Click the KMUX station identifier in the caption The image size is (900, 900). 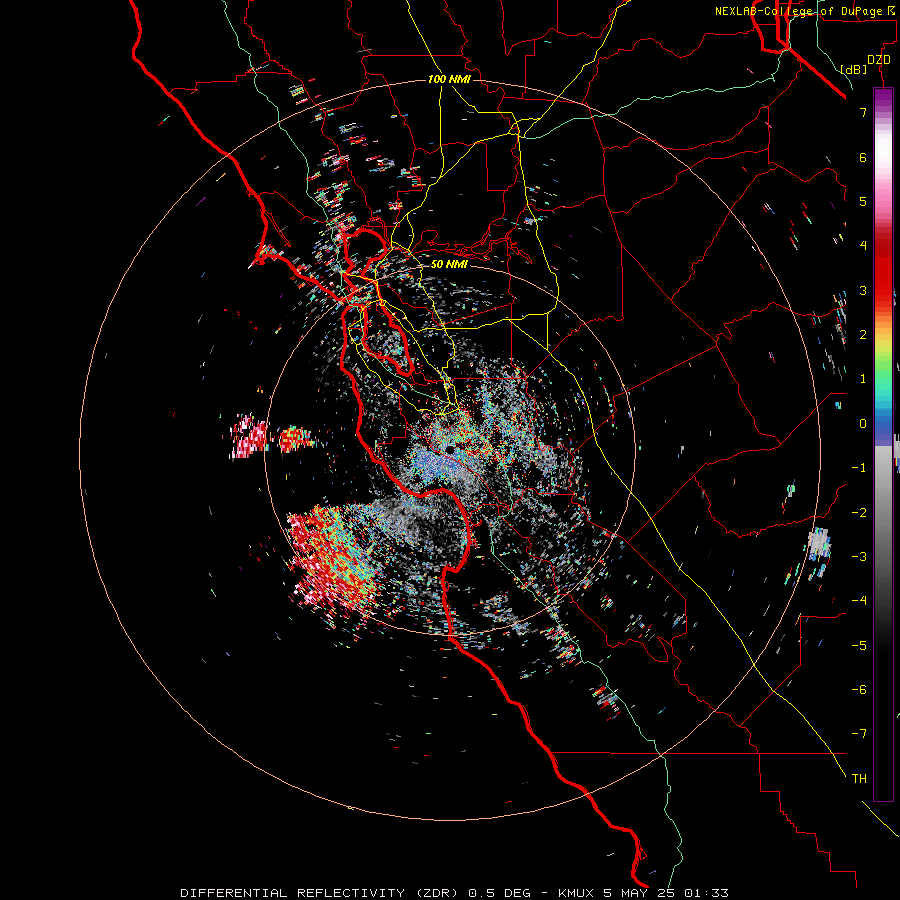[x=577, y=893]
